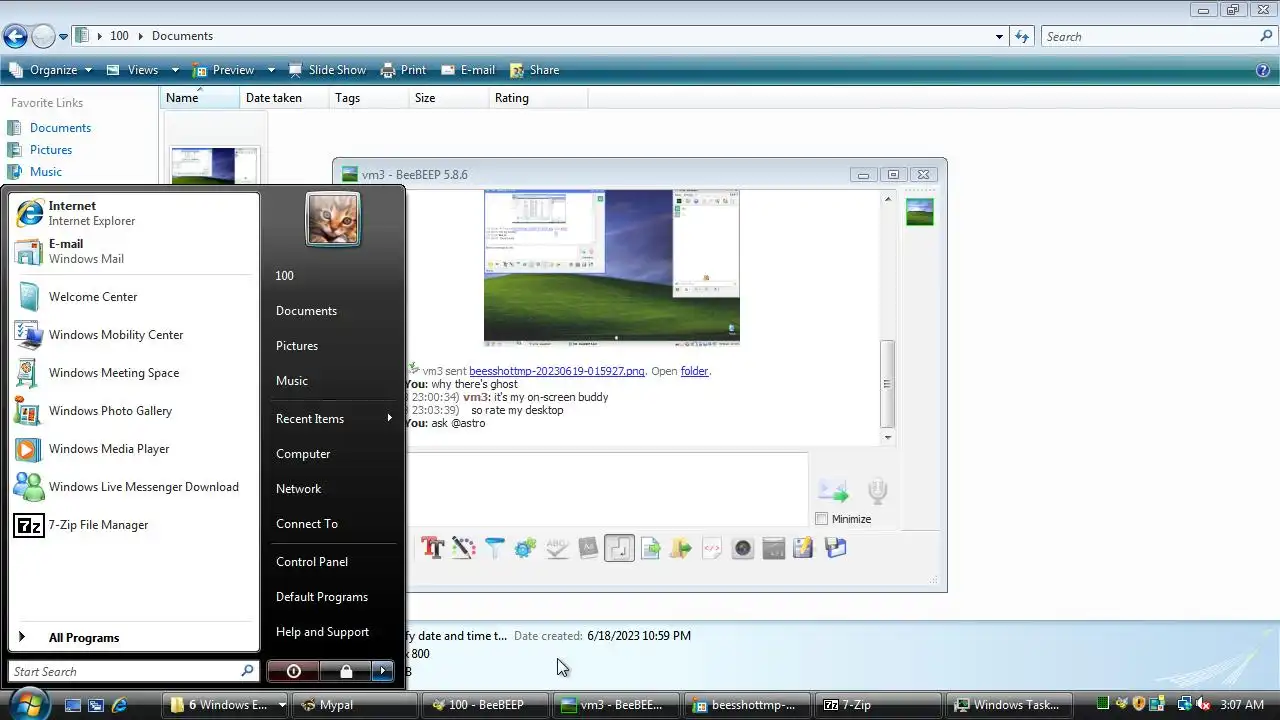The height and width of the screenshot is (720, 1280).
Task: Expand Windows Explorer taskbar group arrow
Action: (282, 705)
